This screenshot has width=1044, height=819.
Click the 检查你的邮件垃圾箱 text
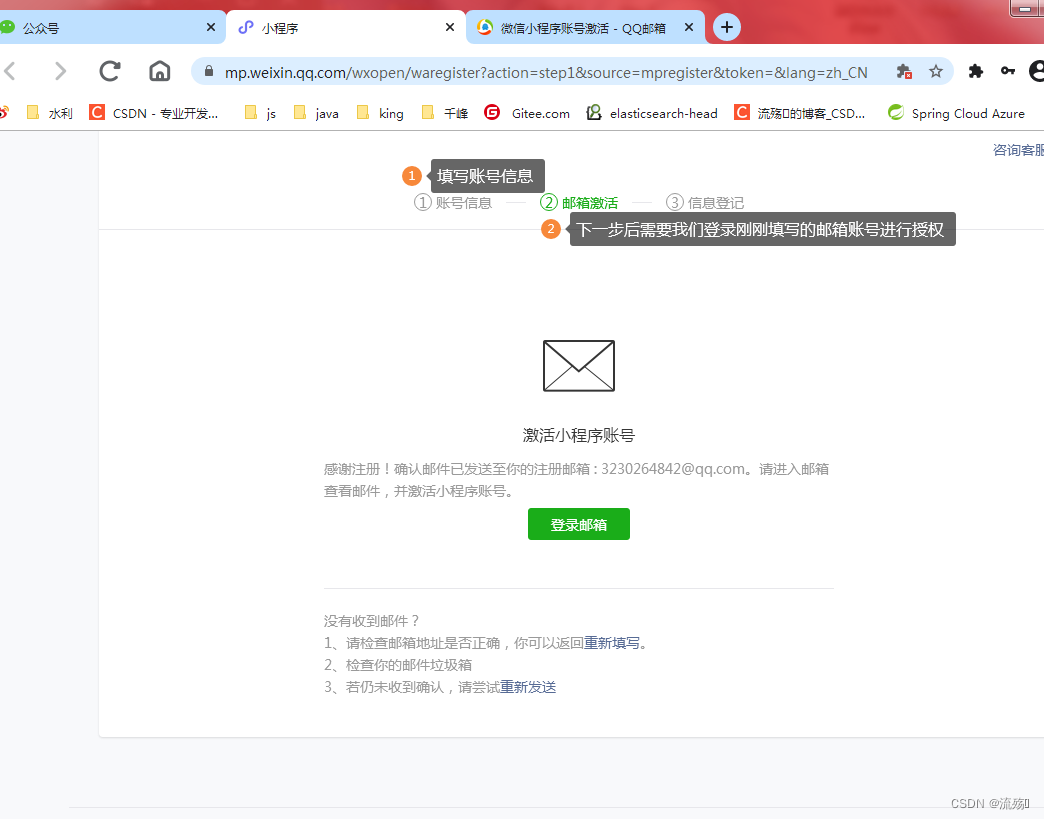coord(409,665)
